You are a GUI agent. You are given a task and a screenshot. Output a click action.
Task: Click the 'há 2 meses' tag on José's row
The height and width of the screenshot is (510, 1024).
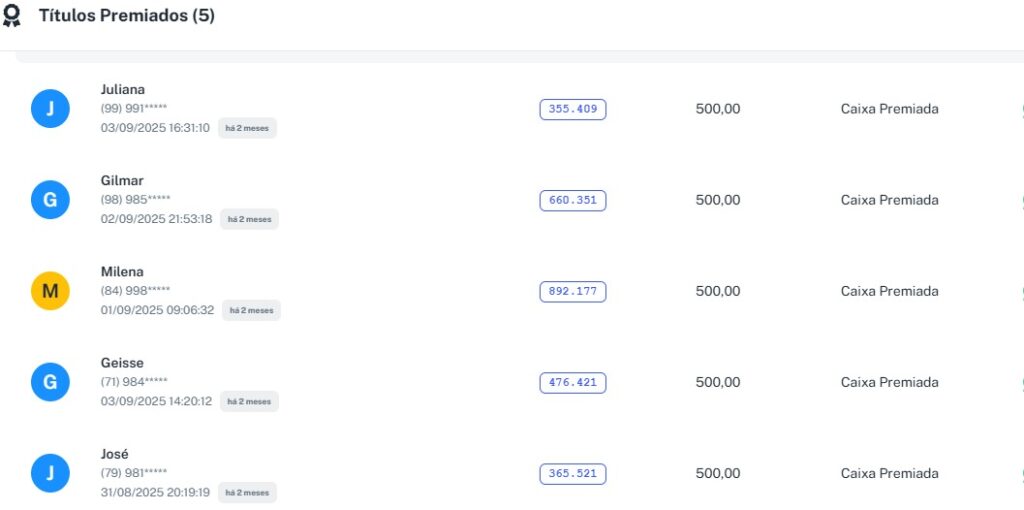247,492
